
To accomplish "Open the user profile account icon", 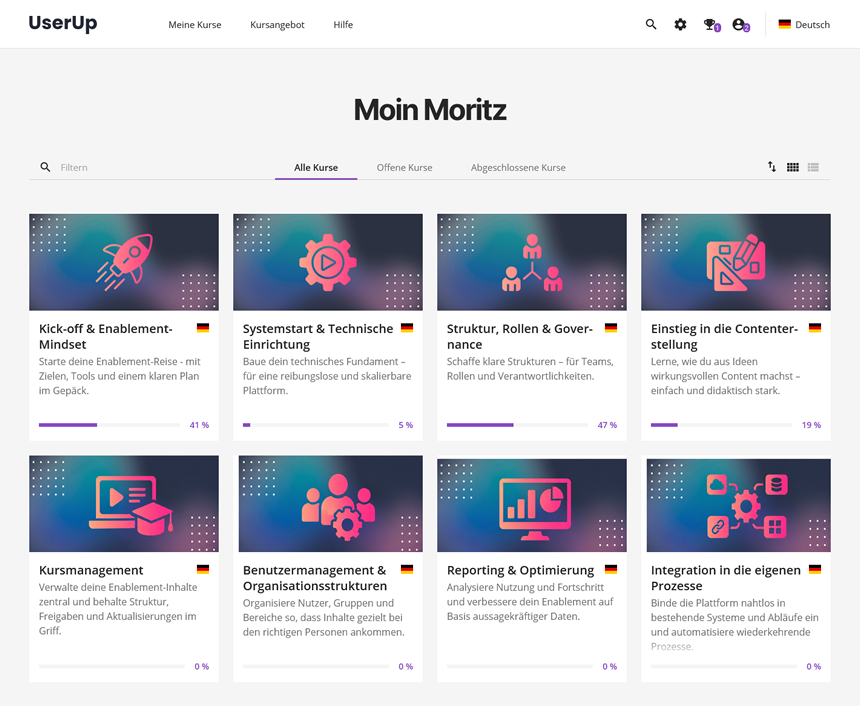I will 739,24.
